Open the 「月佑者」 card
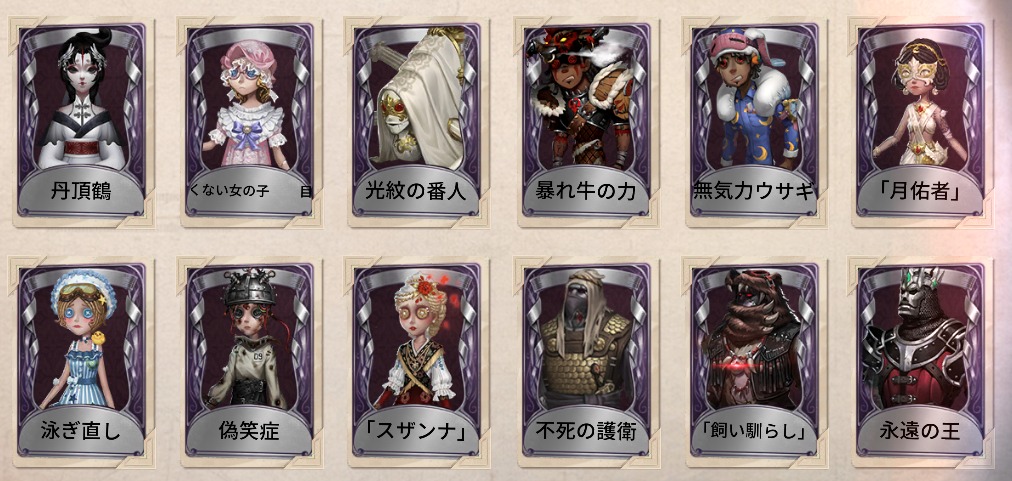 921,121
